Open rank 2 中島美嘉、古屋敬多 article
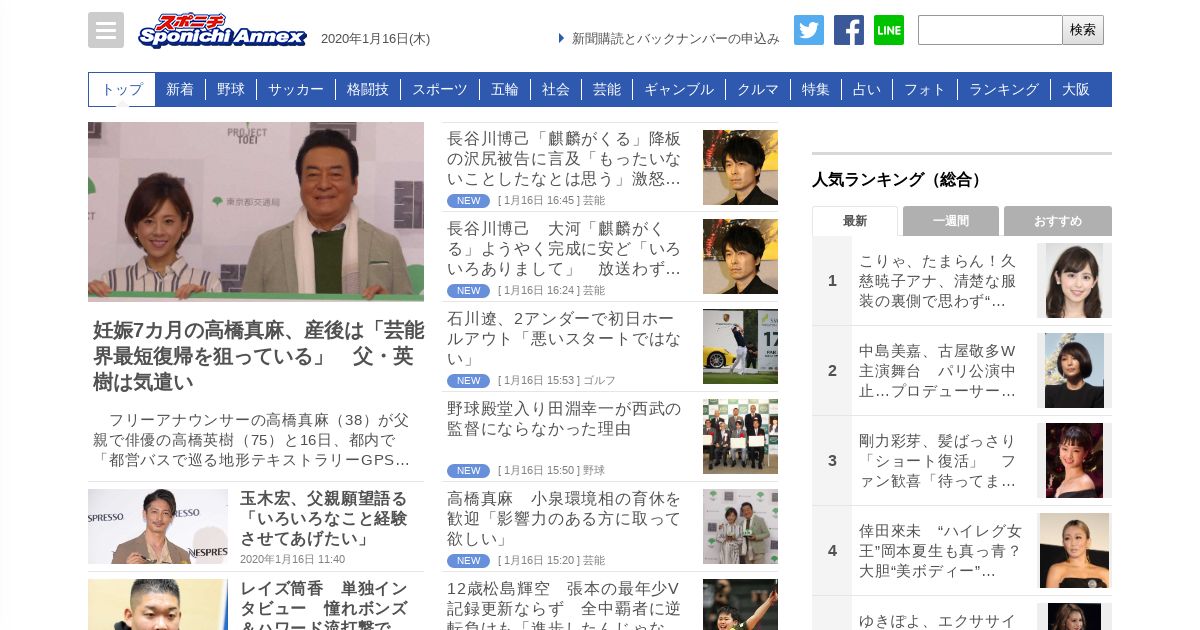Image resolution: width=1200 pixels, height=630 pixels. pyautogui.click(x=940, y=371)
